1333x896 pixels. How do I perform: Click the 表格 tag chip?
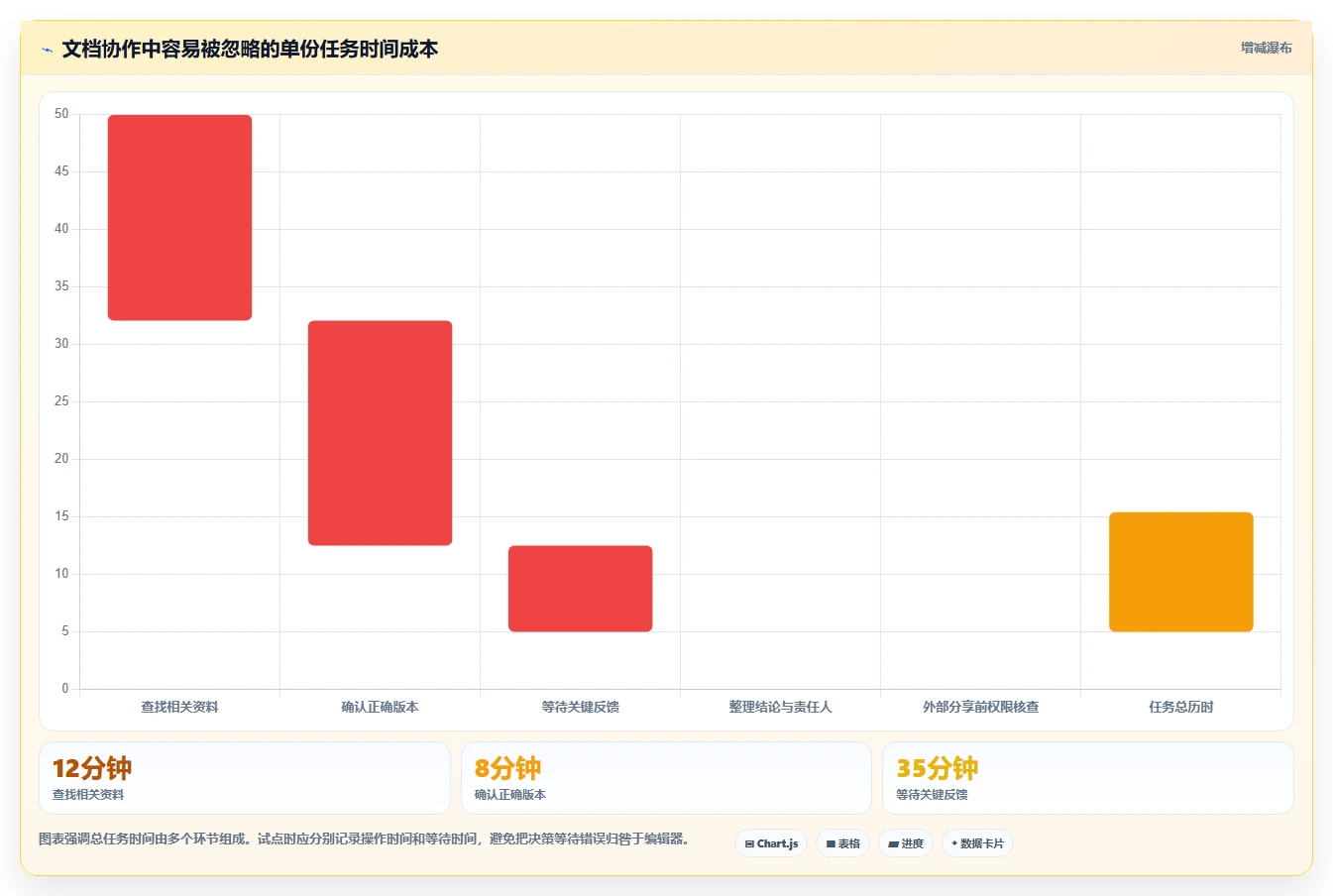842,843
